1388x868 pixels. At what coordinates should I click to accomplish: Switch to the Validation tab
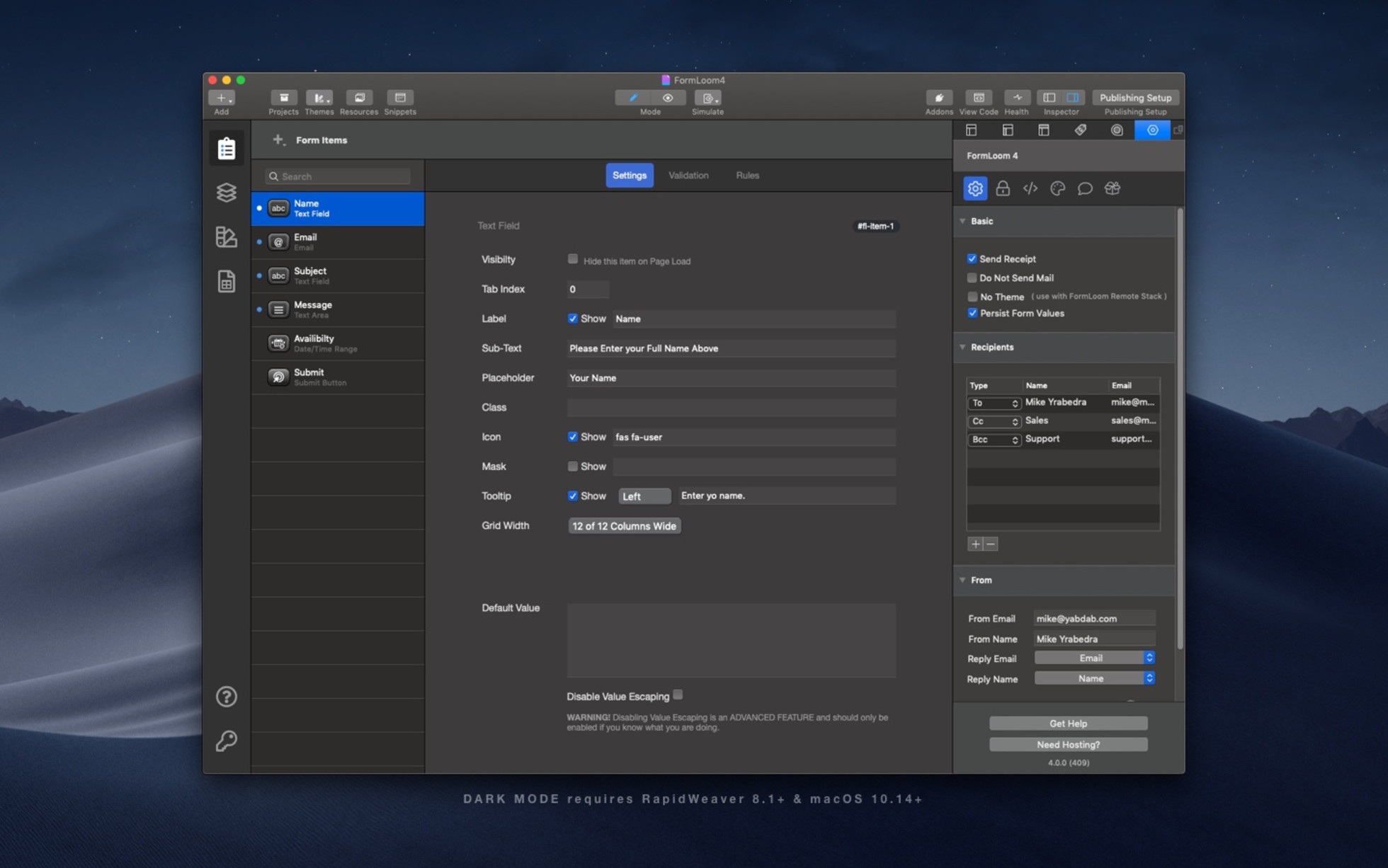click(688, 176)
